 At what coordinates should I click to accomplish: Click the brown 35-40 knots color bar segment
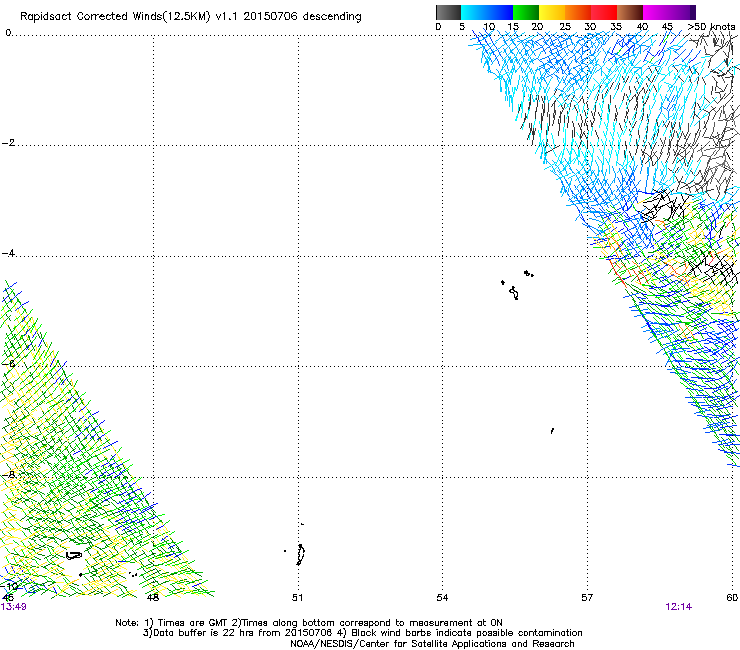(x=630, y=12)
